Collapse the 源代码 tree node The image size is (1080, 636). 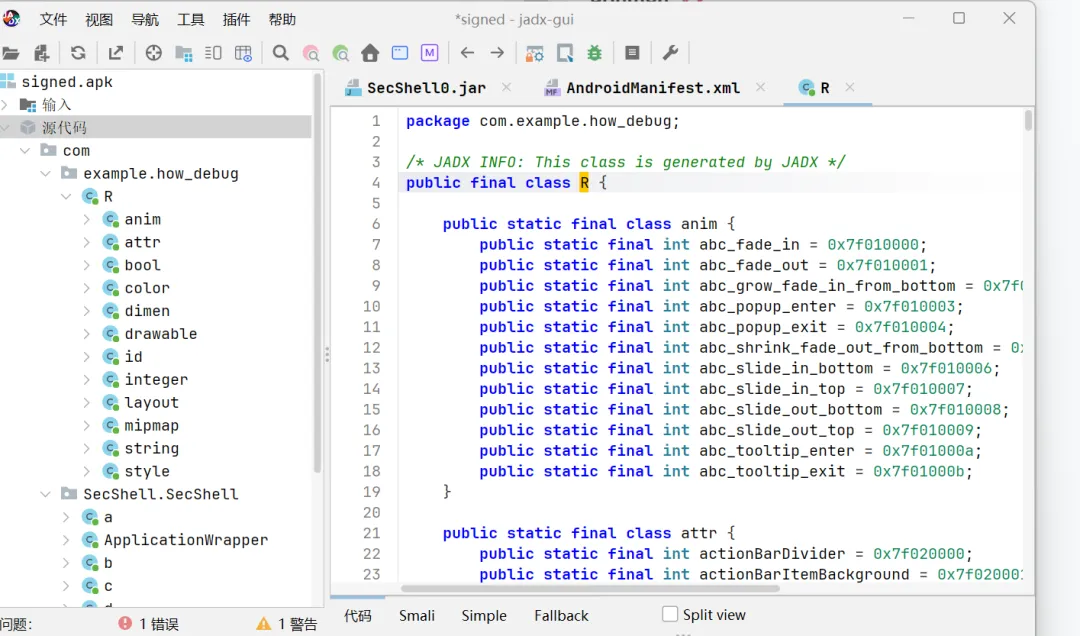coord(6,127)
